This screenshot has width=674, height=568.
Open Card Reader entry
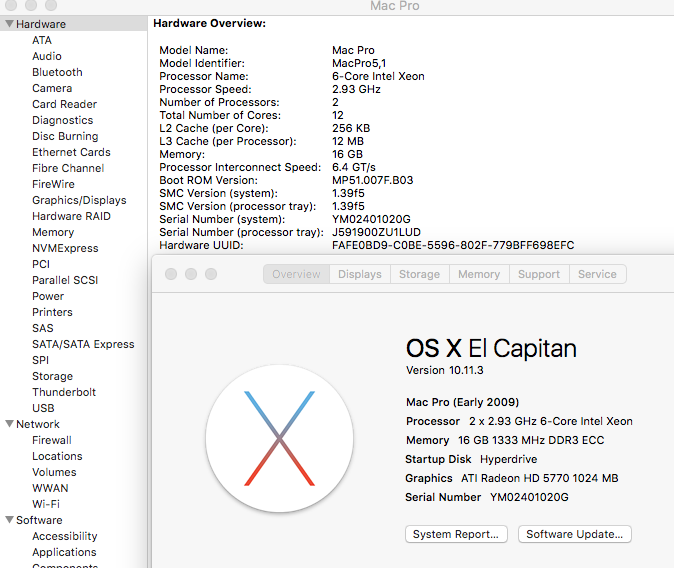point(64,104)
